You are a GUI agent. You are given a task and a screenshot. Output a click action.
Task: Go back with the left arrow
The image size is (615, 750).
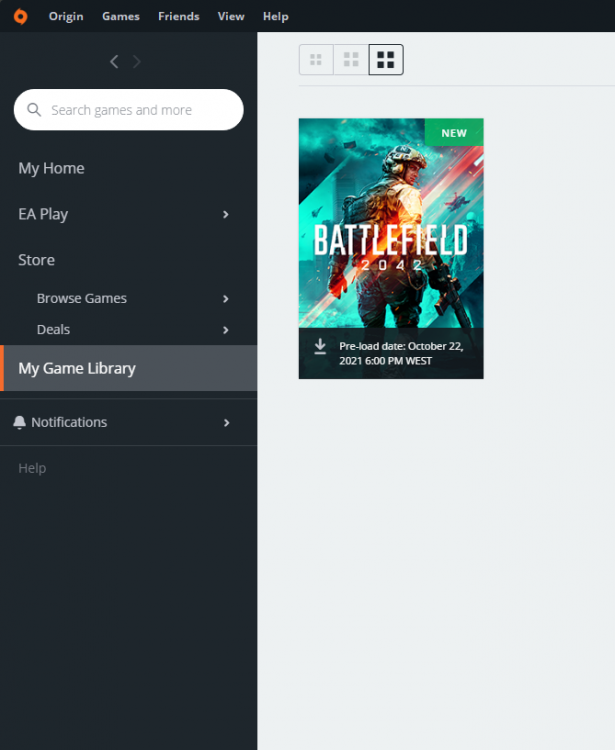pos(114,62)
